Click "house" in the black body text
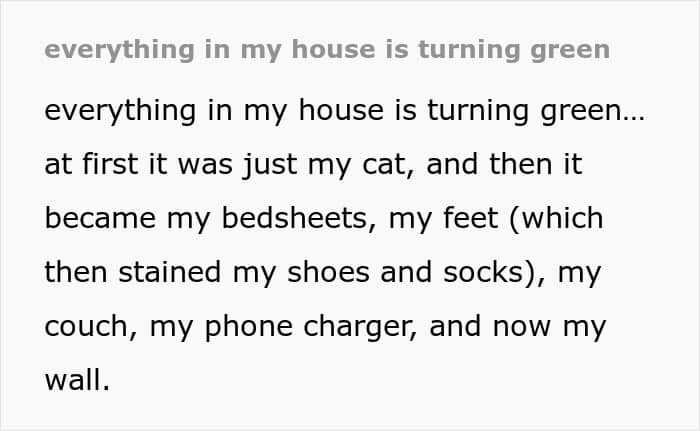 (x=341, y=110)
